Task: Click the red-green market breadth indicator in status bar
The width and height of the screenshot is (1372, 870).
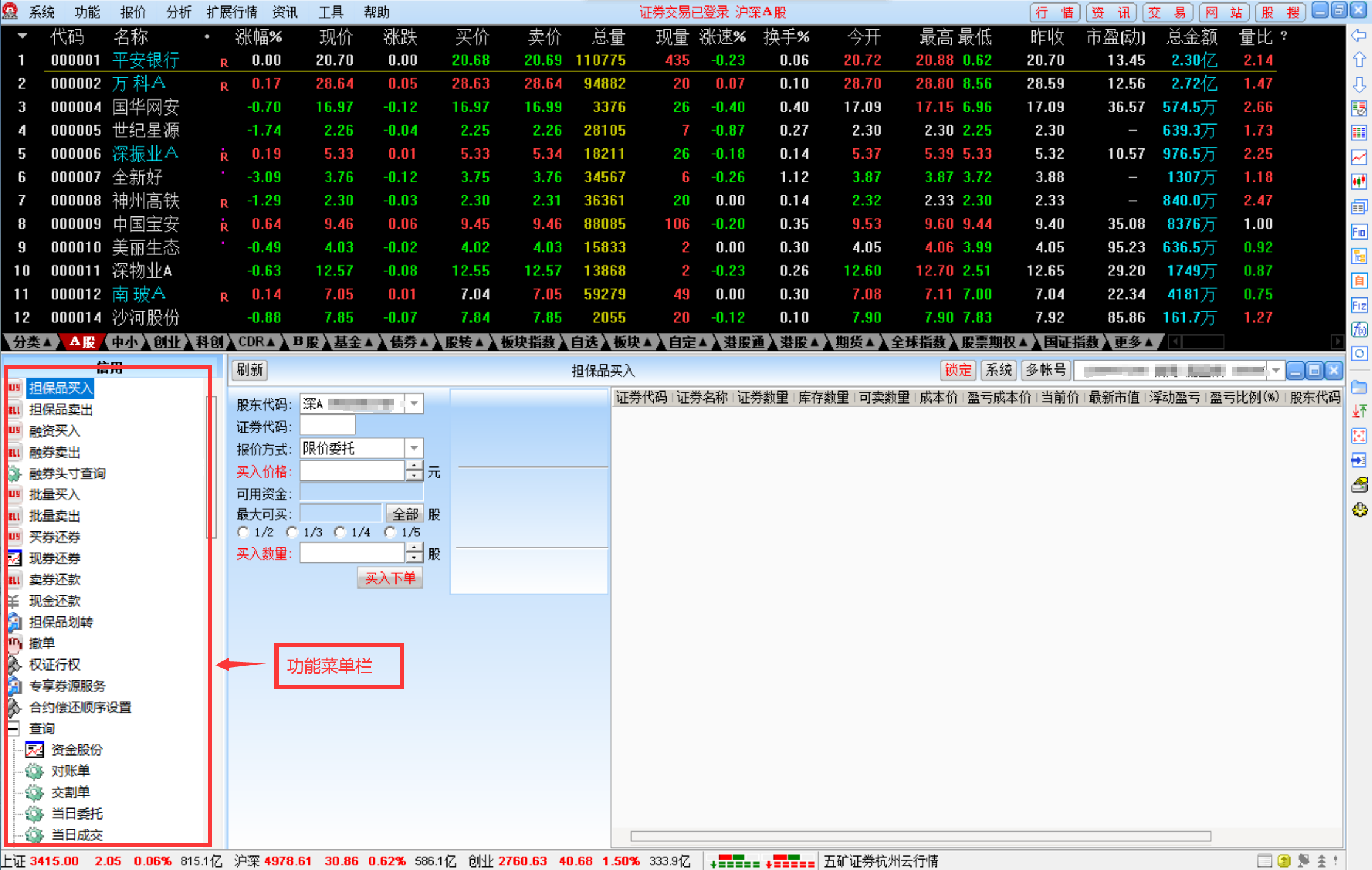Action: click(x=762, y=861)
